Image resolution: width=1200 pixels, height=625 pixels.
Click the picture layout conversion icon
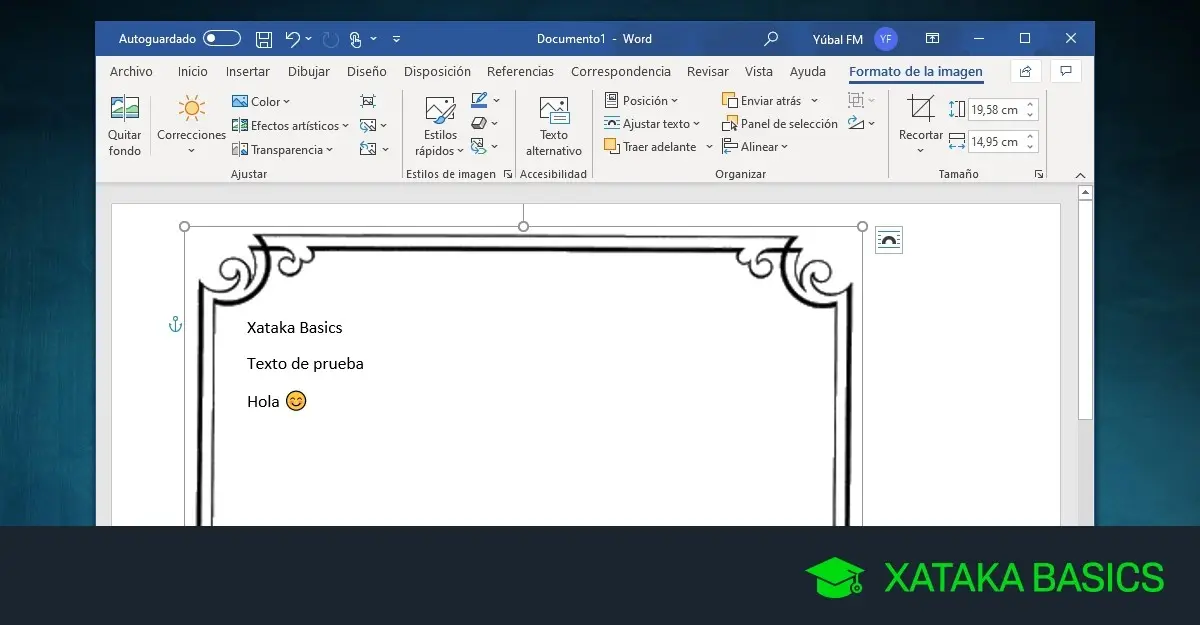tap(479, 146)
